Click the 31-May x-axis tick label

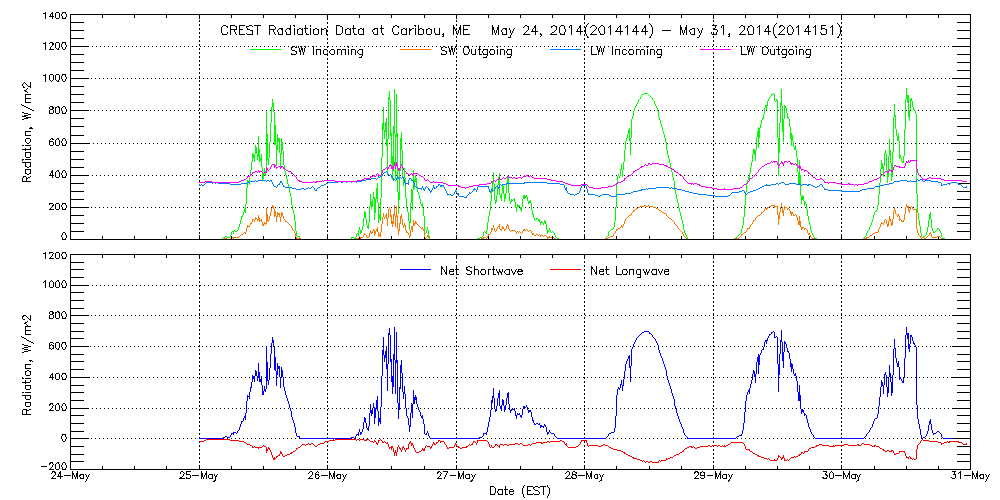click(969, 477)
